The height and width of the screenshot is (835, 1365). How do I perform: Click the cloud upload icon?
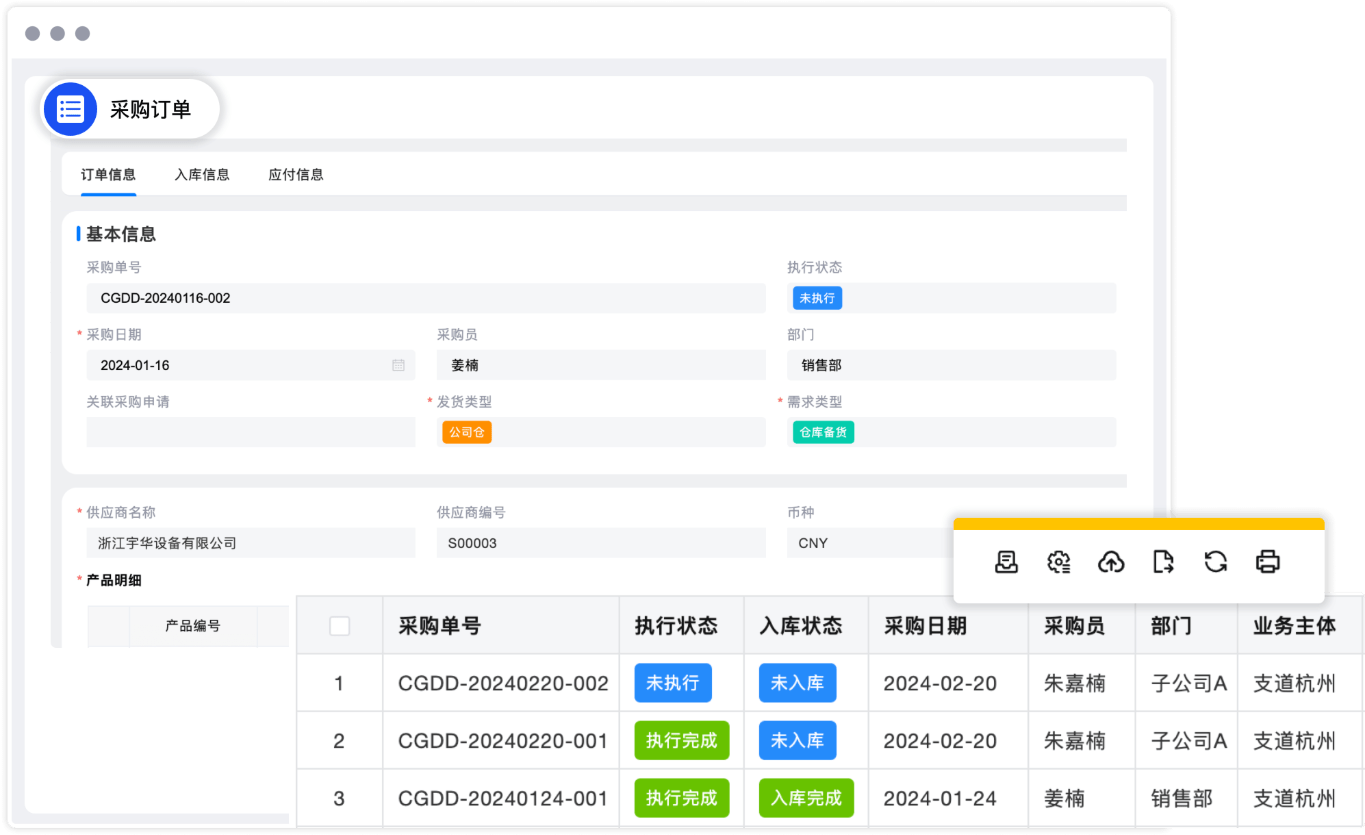(x=1111, y=562)
